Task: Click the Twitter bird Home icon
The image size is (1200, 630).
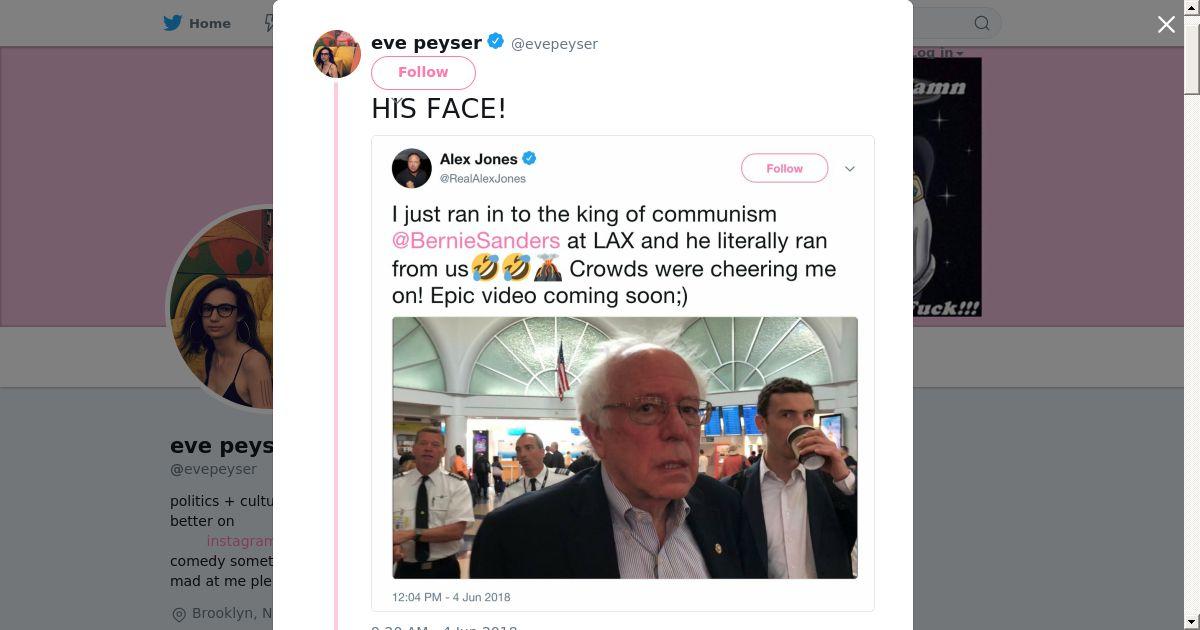Action: [173, 23]
